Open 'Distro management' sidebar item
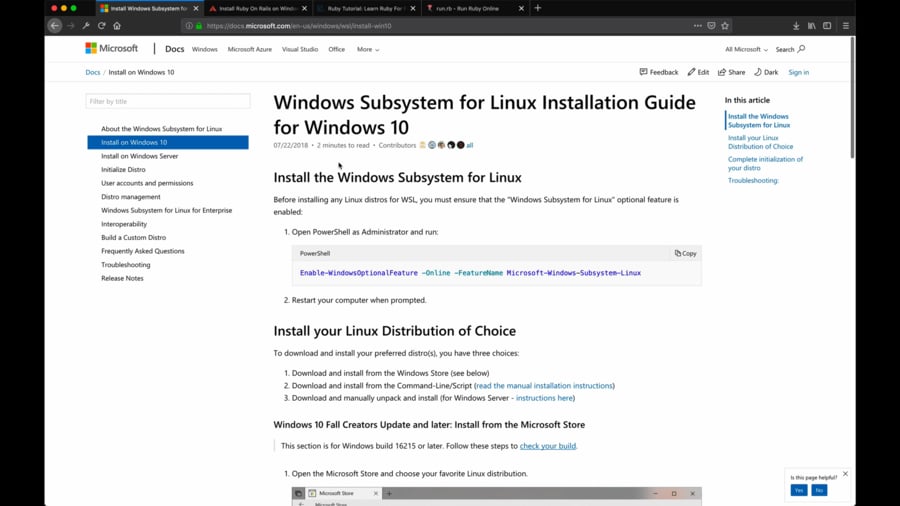900x506 pixels. [x=130, y=197]
